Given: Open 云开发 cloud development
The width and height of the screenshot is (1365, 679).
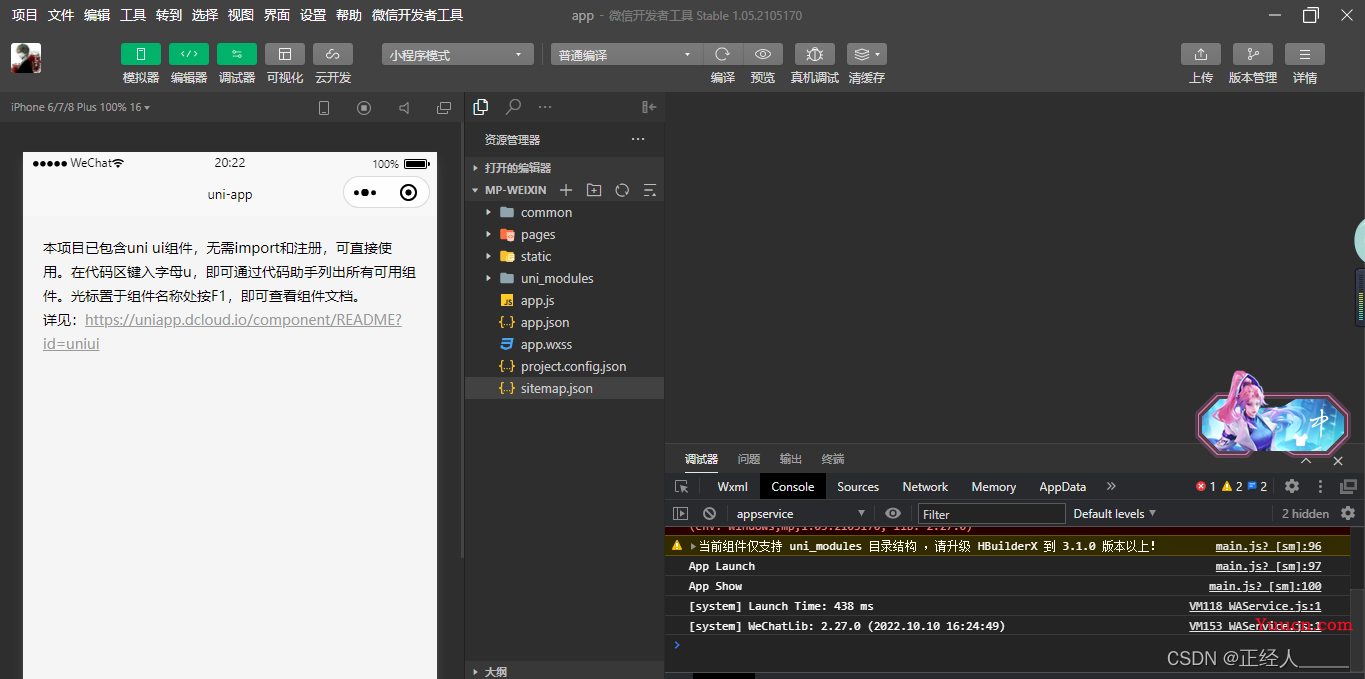Looking at the screenshot, I should (x=333, y=54).
